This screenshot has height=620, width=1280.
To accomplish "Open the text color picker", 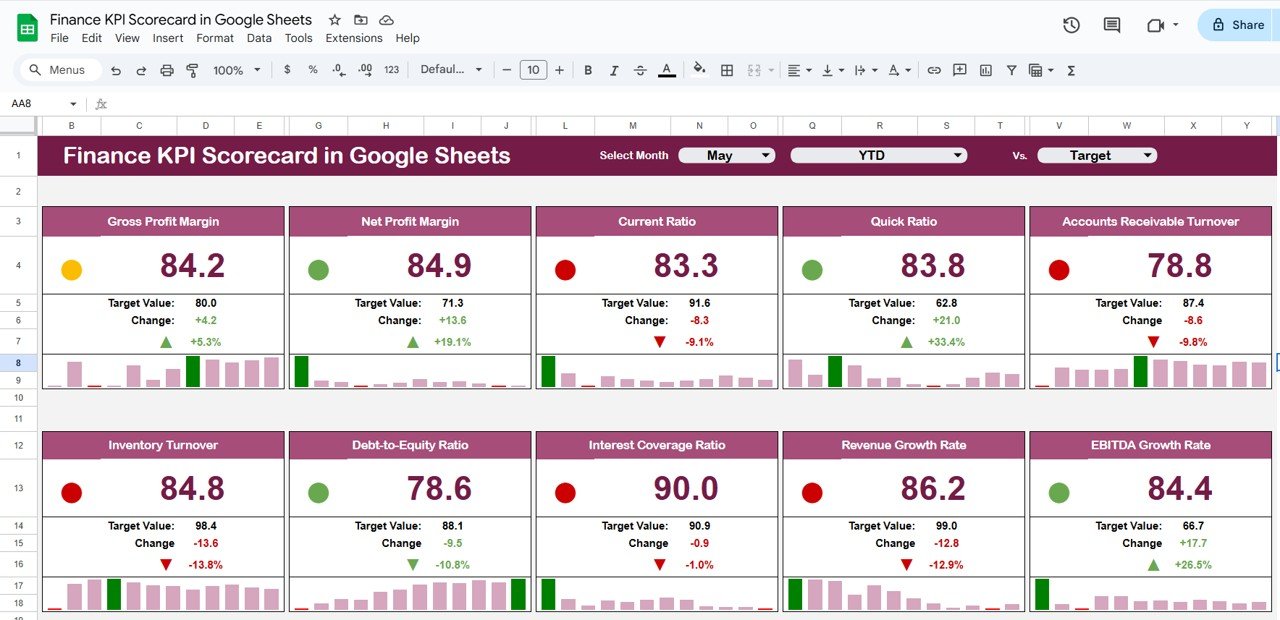I will (667, 70).
